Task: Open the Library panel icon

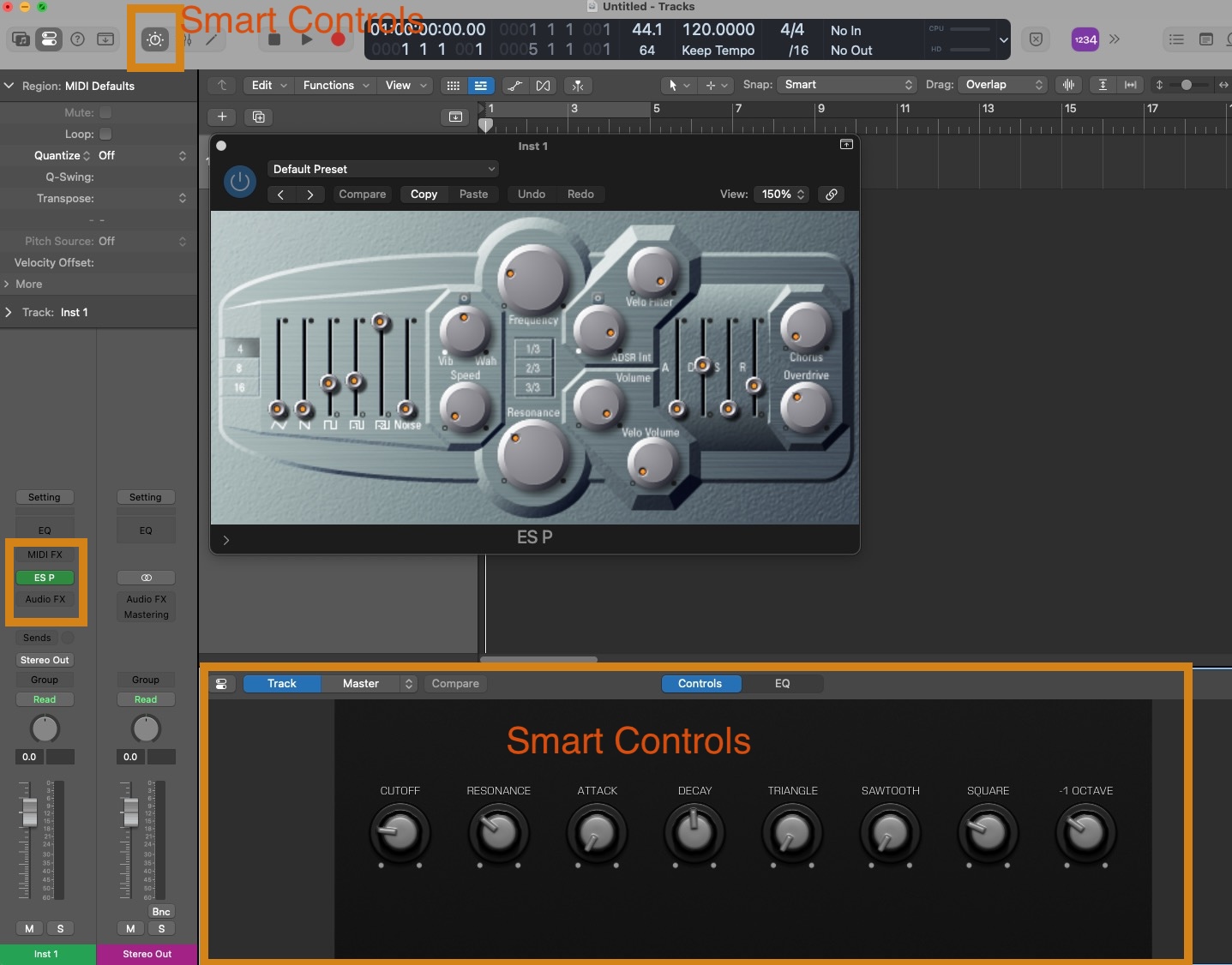Action: click(x=21, y=39)
